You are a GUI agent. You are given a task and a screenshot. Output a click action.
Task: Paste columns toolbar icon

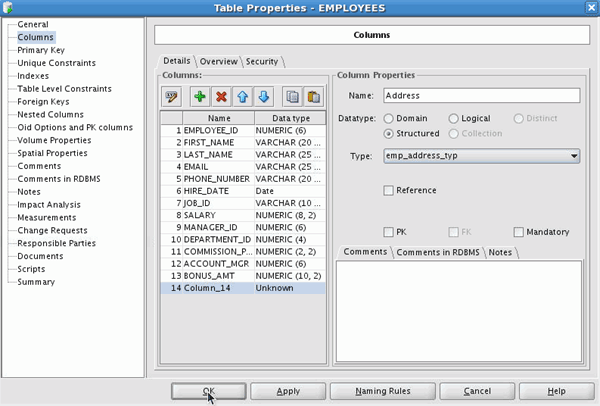pyautogui.click(x=313, y=97)
